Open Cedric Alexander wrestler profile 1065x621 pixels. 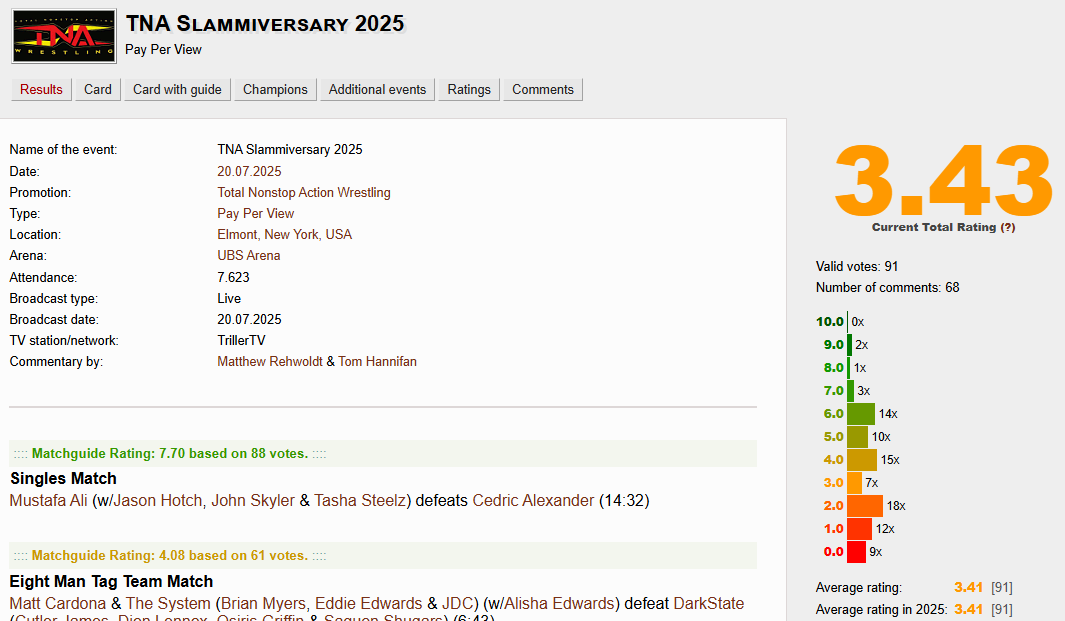point(533,501)
